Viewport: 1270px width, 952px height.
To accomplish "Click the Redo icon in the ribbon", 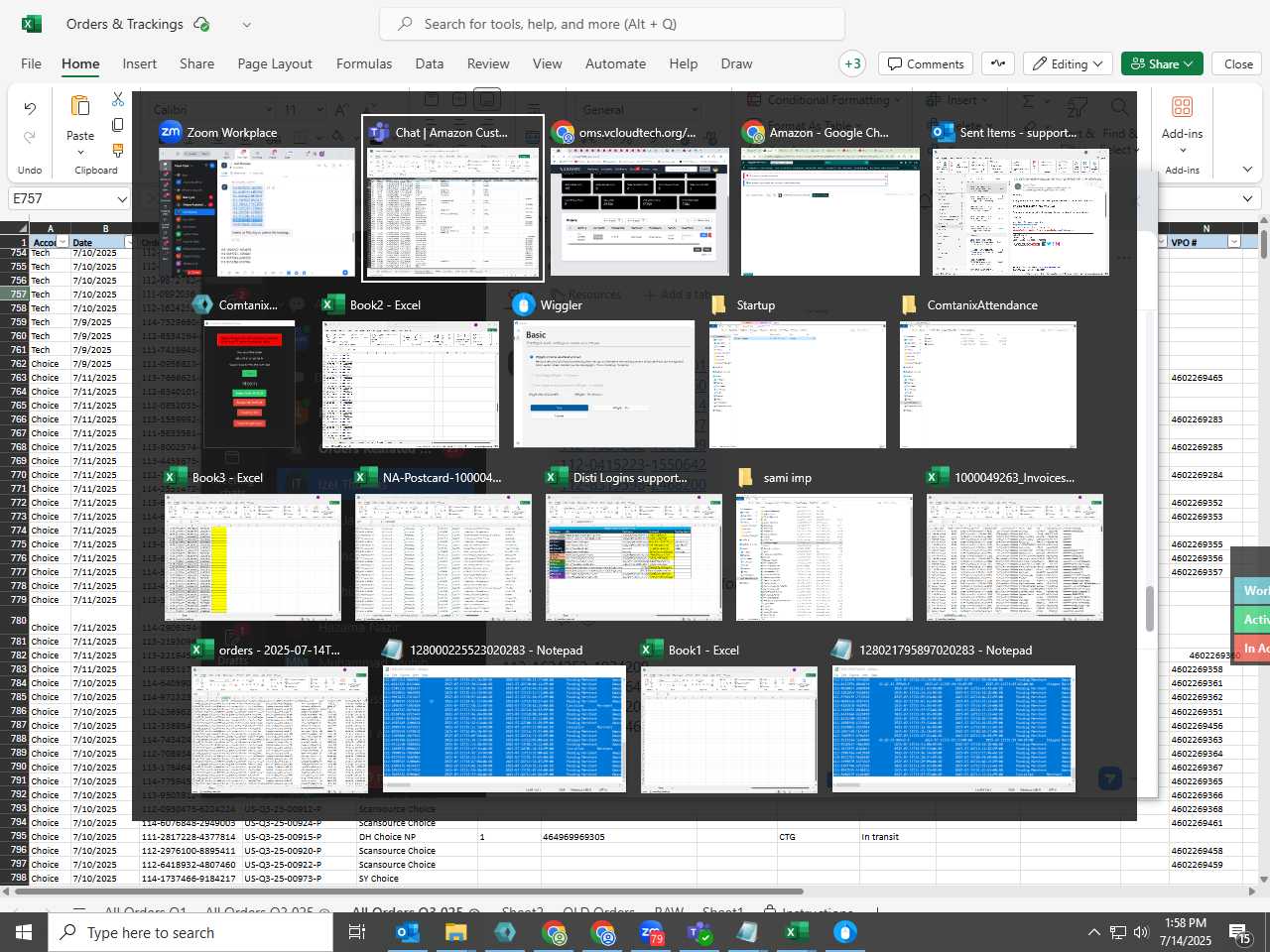I will coord(30,137).
